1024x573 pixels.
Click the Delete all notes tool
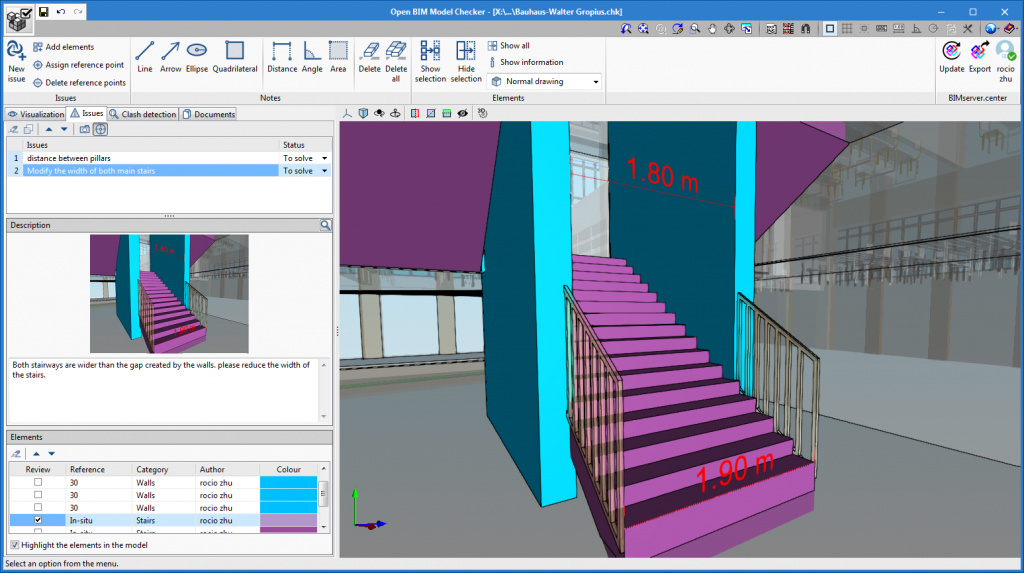[396, 61]
